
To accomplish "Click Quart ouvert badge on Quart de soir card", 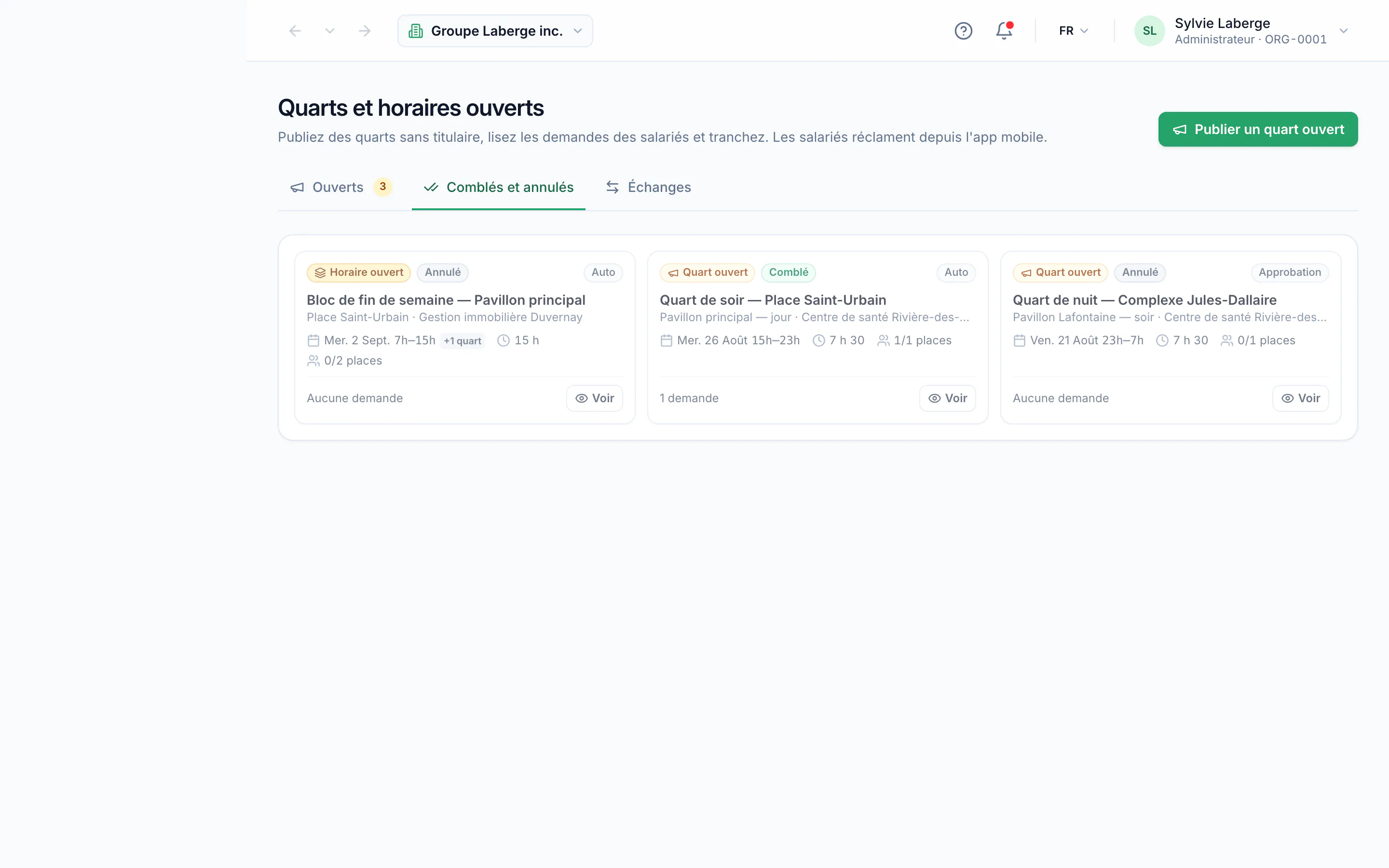I will (x=707, y=272).
